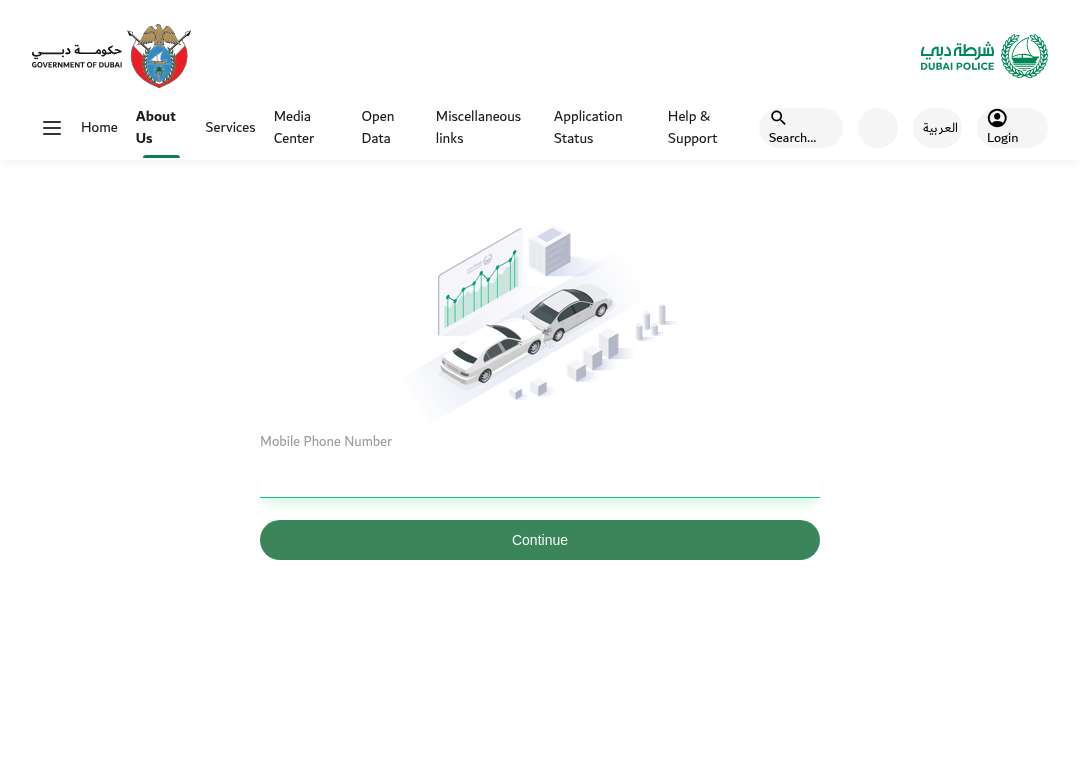1080x768 pixels.
Task: Click the green Continue button
Action: click(x=539, y=540)
